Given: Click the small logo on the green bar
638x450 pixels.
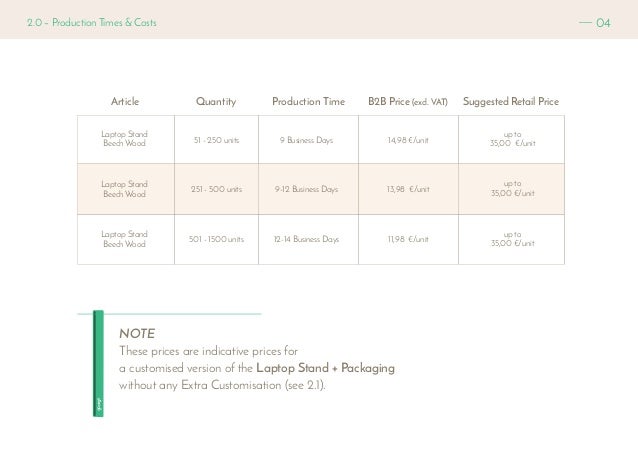Looking at the screenshot, I should [99, 404].
